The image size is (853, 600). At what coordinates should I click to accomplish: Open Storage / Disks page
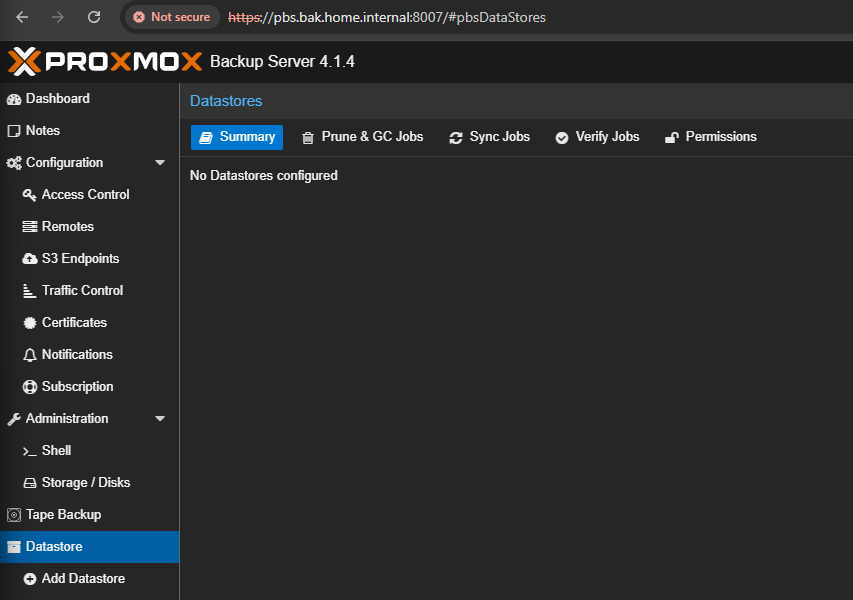(x=86, y=483)
